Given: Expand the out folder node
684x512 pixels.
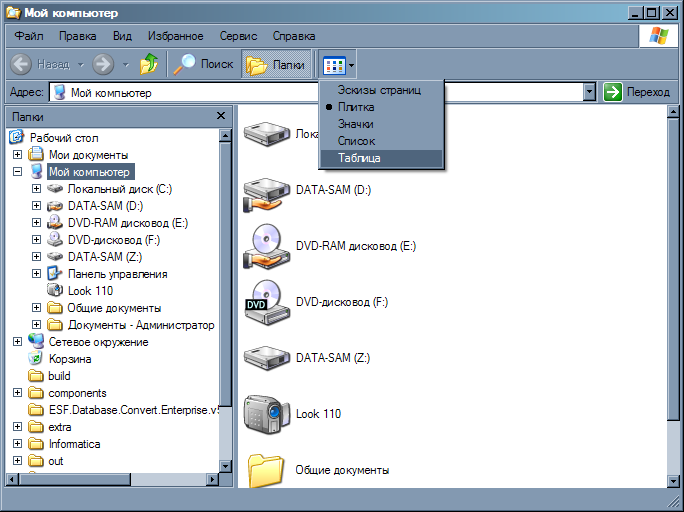Looking at the screenshot, I should (x=17, y=461).
